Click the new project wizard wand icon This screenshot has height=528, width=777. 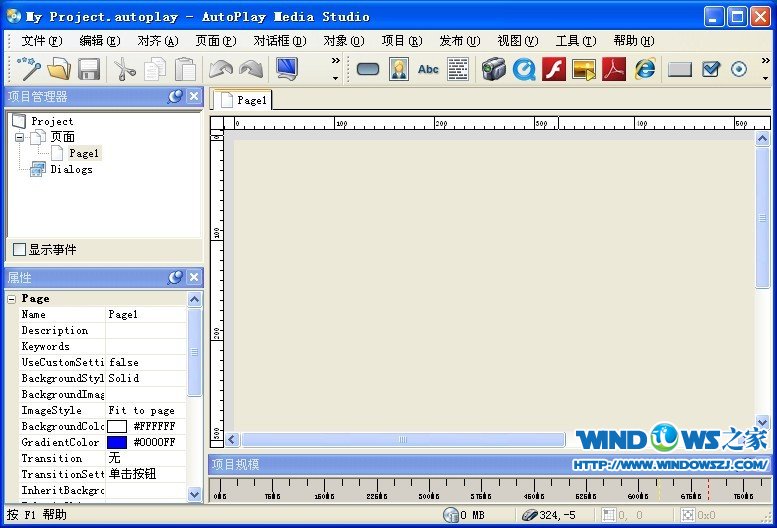coord(27,69)
